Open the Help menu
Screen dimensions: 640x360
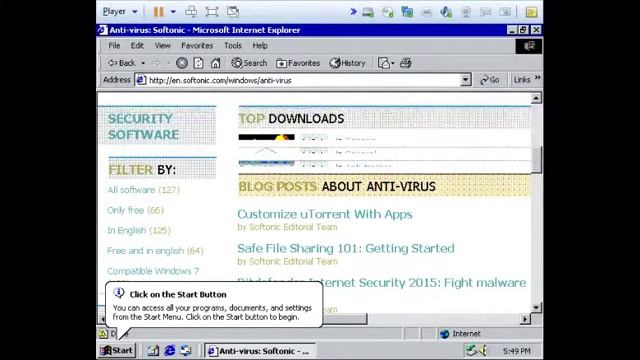260,46
